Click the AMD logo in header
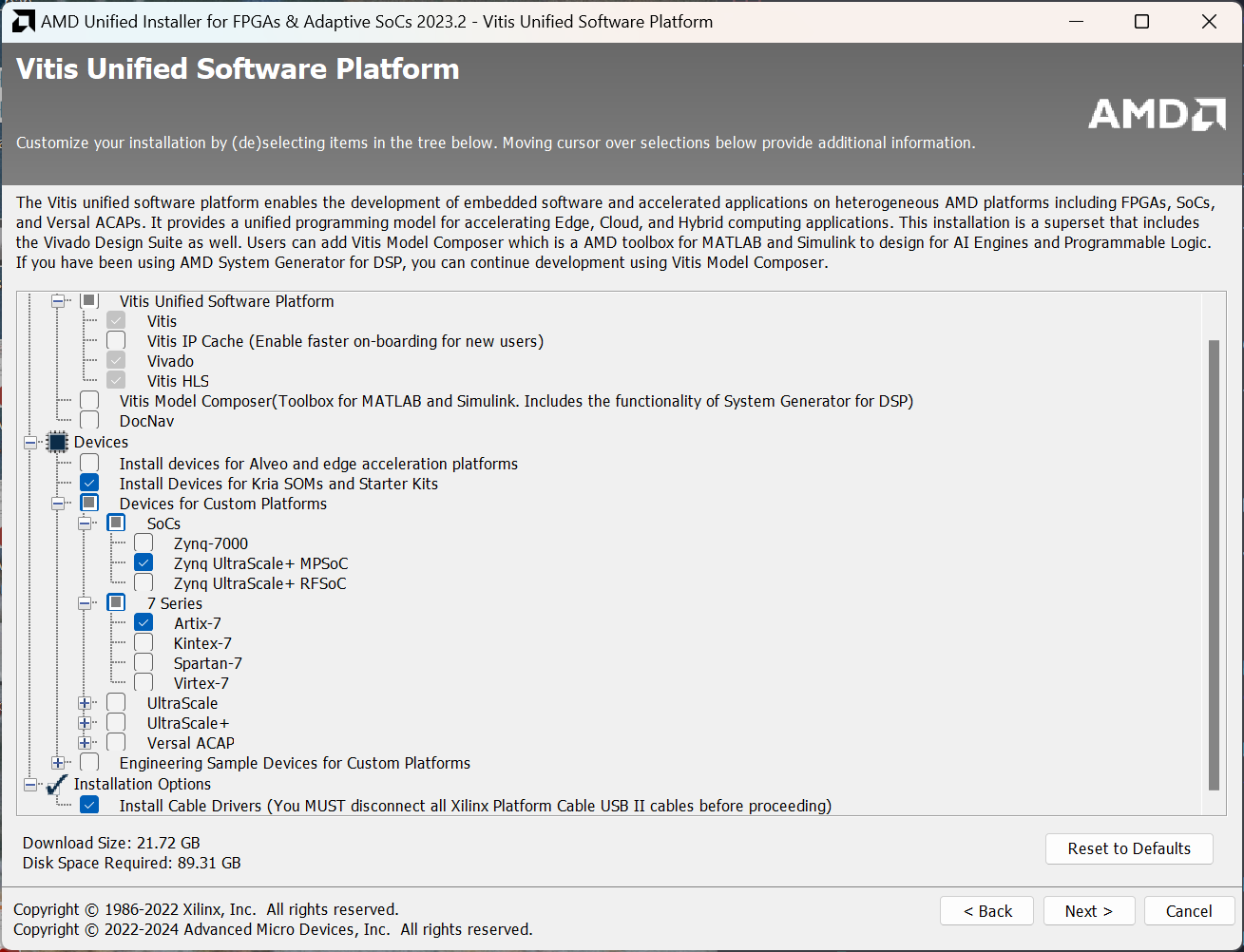Image resolution: width=1244 pixels, height=952 pixels. pos(1157,114)
